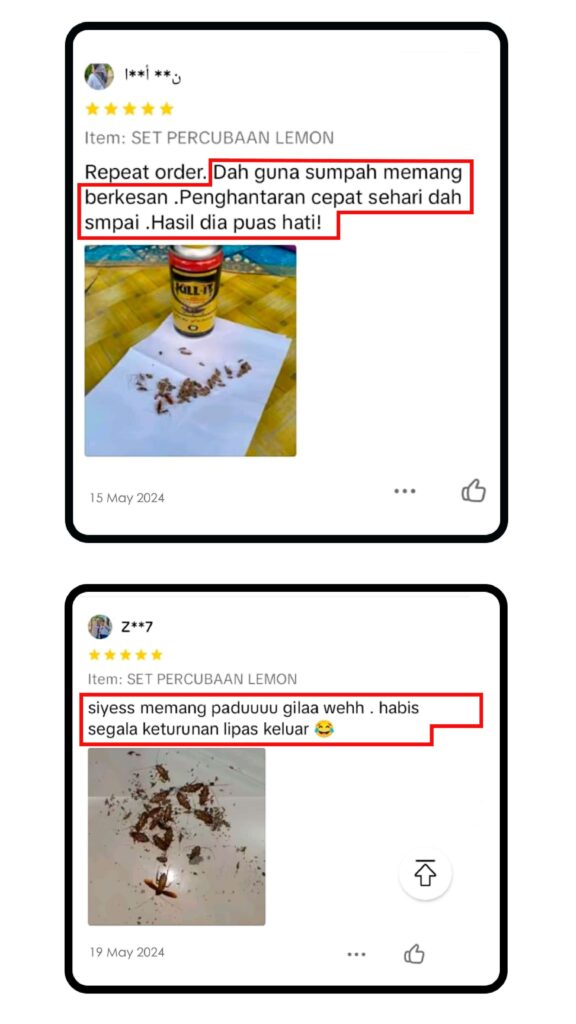Click the first review's five-star rating
Screen dimensions: 576x1024
(129, 109)
